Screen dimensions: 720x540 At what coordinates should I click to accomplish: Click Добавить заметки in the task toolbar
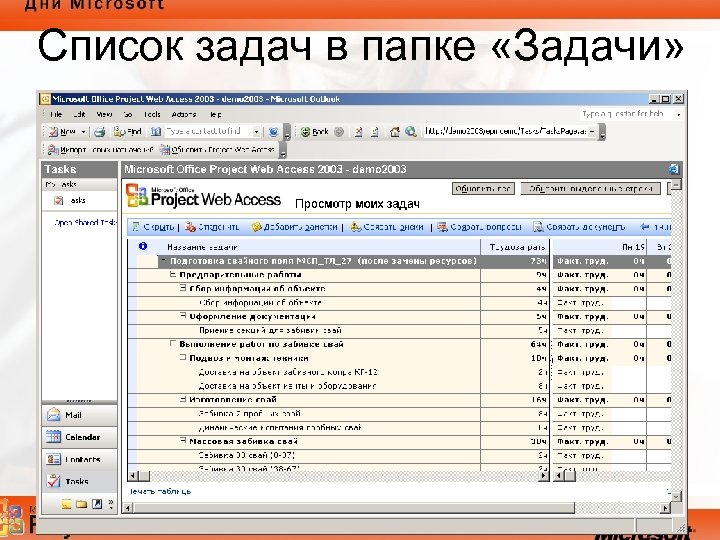pos(294,227)
